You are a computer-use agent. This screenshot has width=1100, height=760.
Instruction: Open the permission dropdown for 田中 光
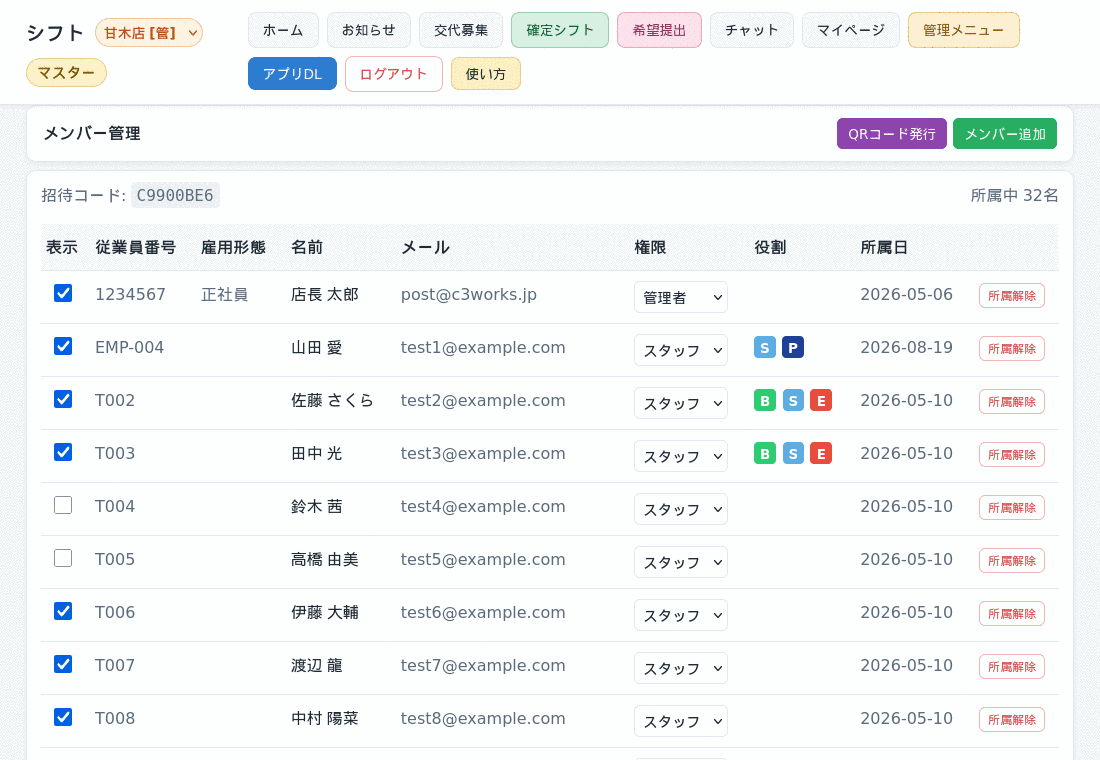pos(680,455)
